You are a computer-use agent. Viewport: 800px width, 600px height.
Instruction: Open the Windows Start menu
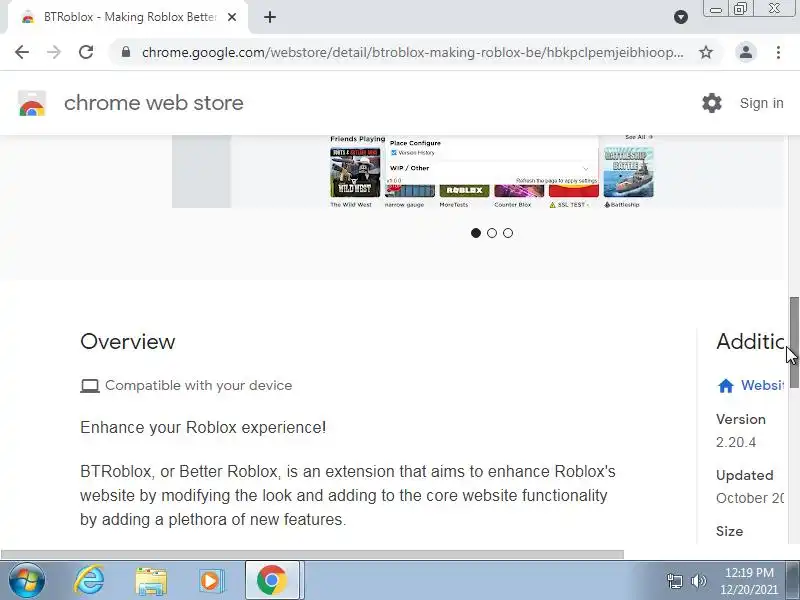27,580
